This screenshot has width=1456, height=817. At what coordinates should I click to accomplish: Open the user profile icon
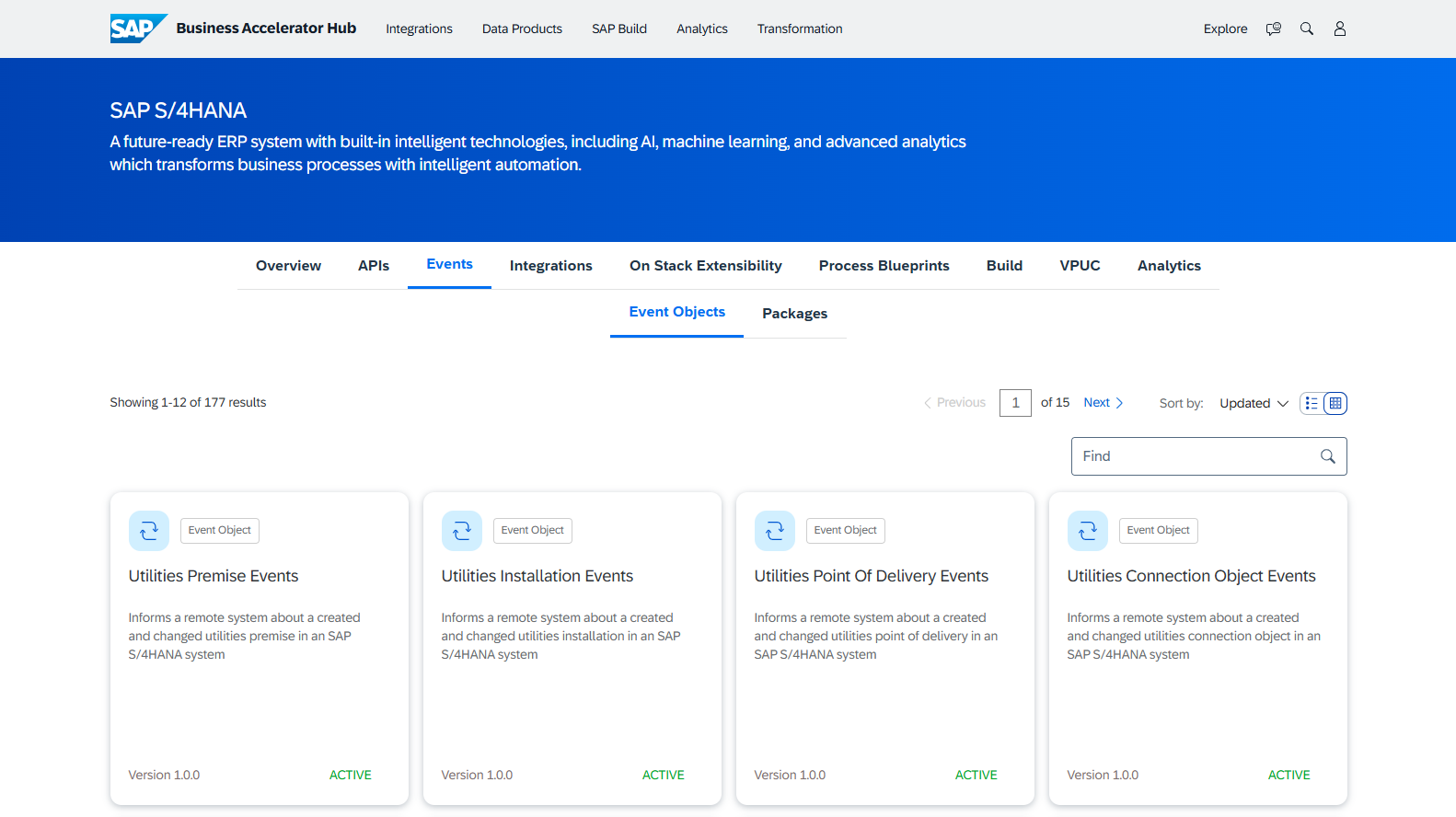point(1340,29)
